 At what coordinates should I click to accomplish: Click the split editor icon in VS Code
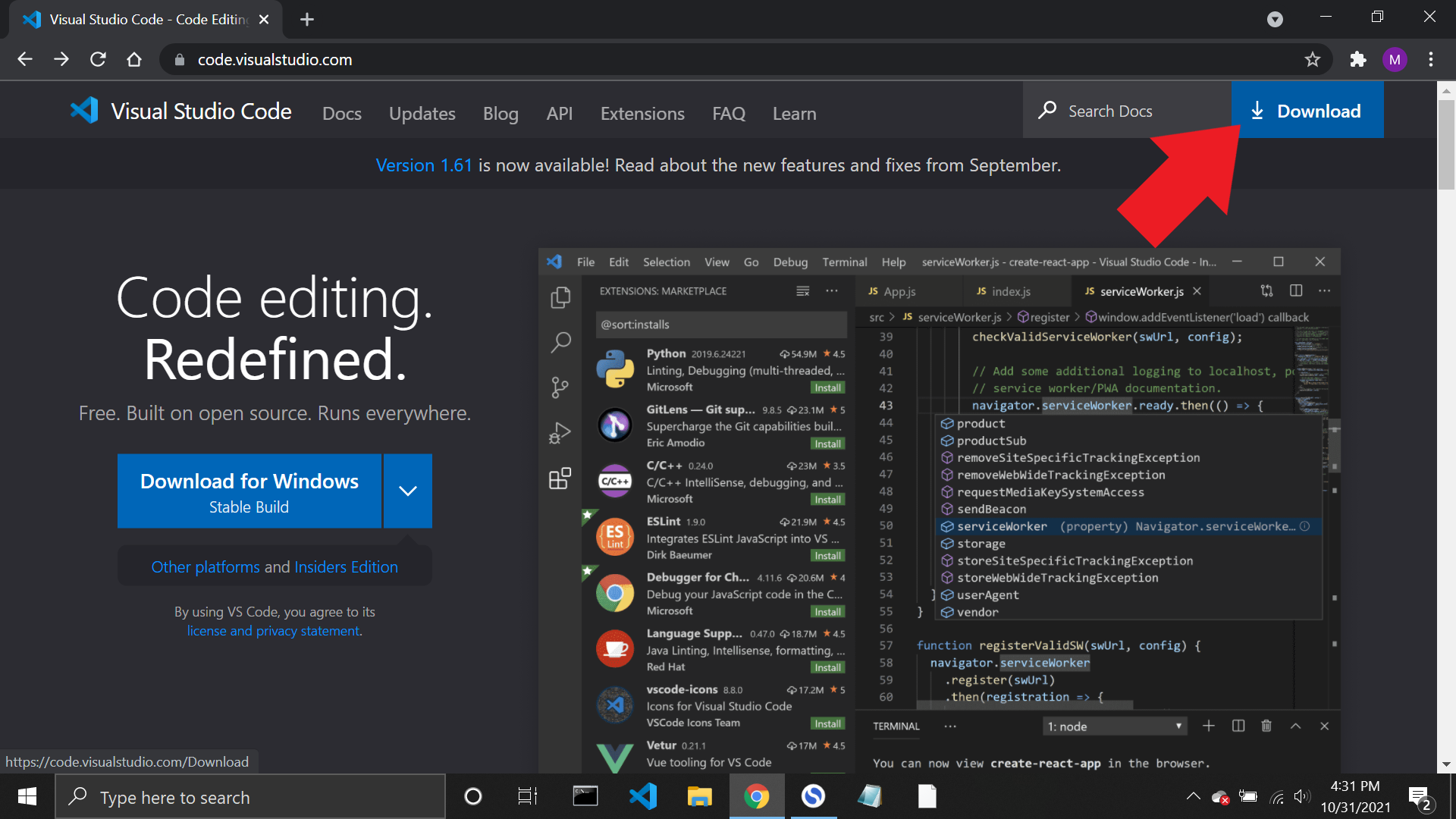1296,291
